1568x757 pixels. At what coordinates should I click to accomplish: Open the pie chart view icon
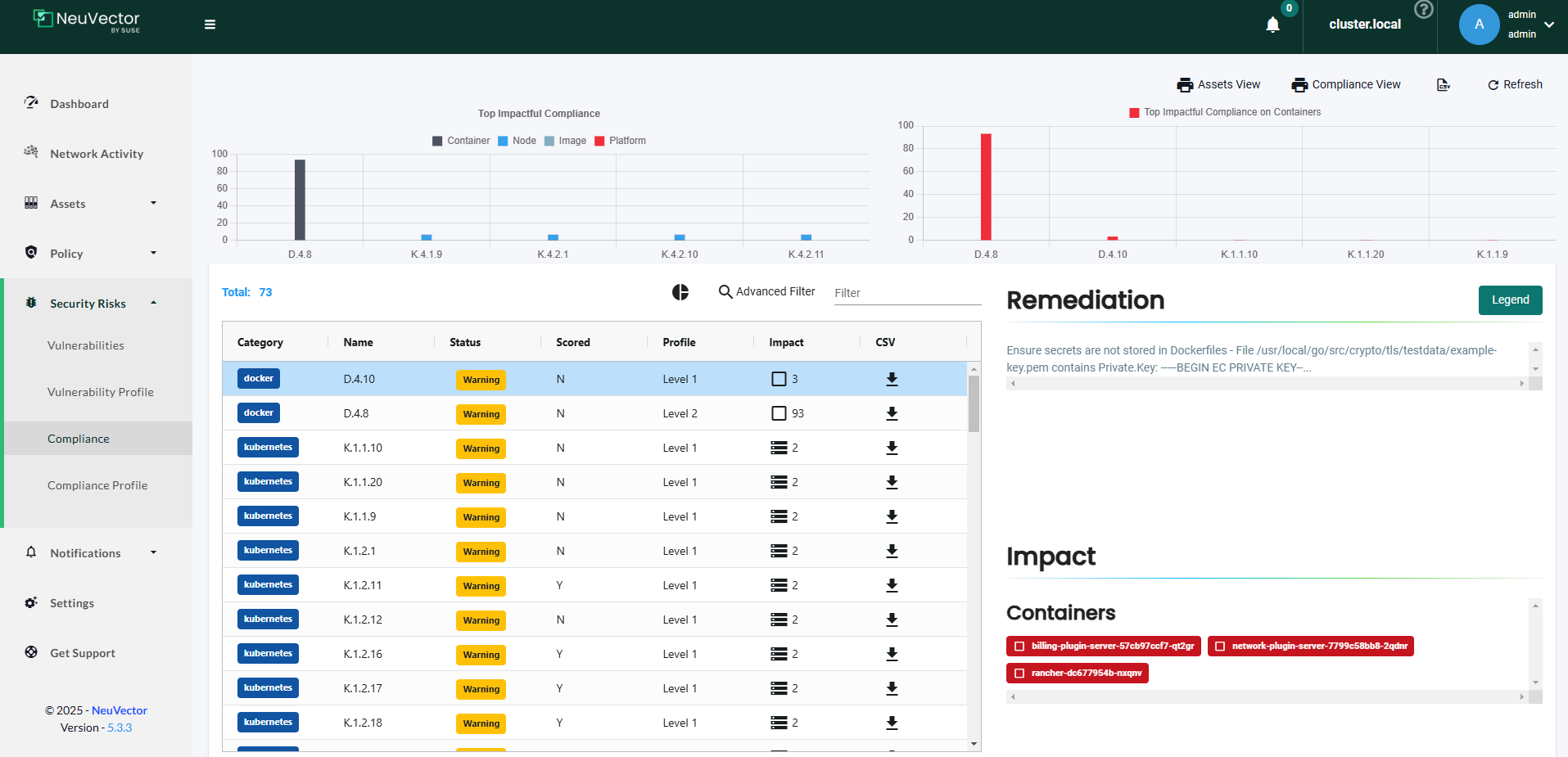(x=680, y=292)
